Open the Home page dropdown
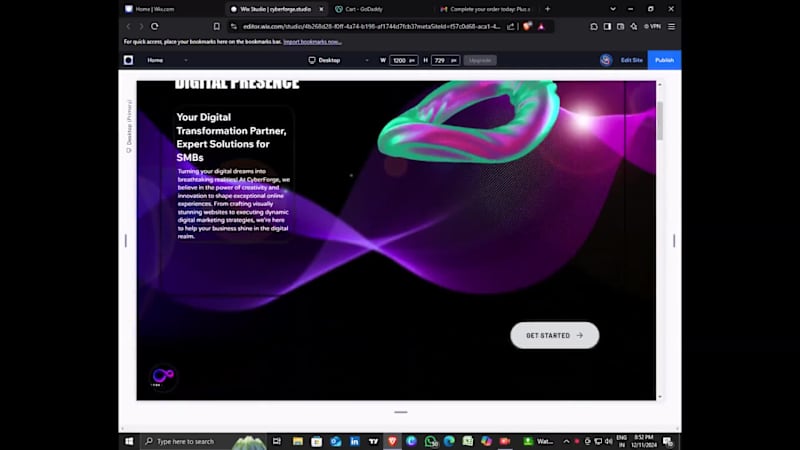 (167, 60)
